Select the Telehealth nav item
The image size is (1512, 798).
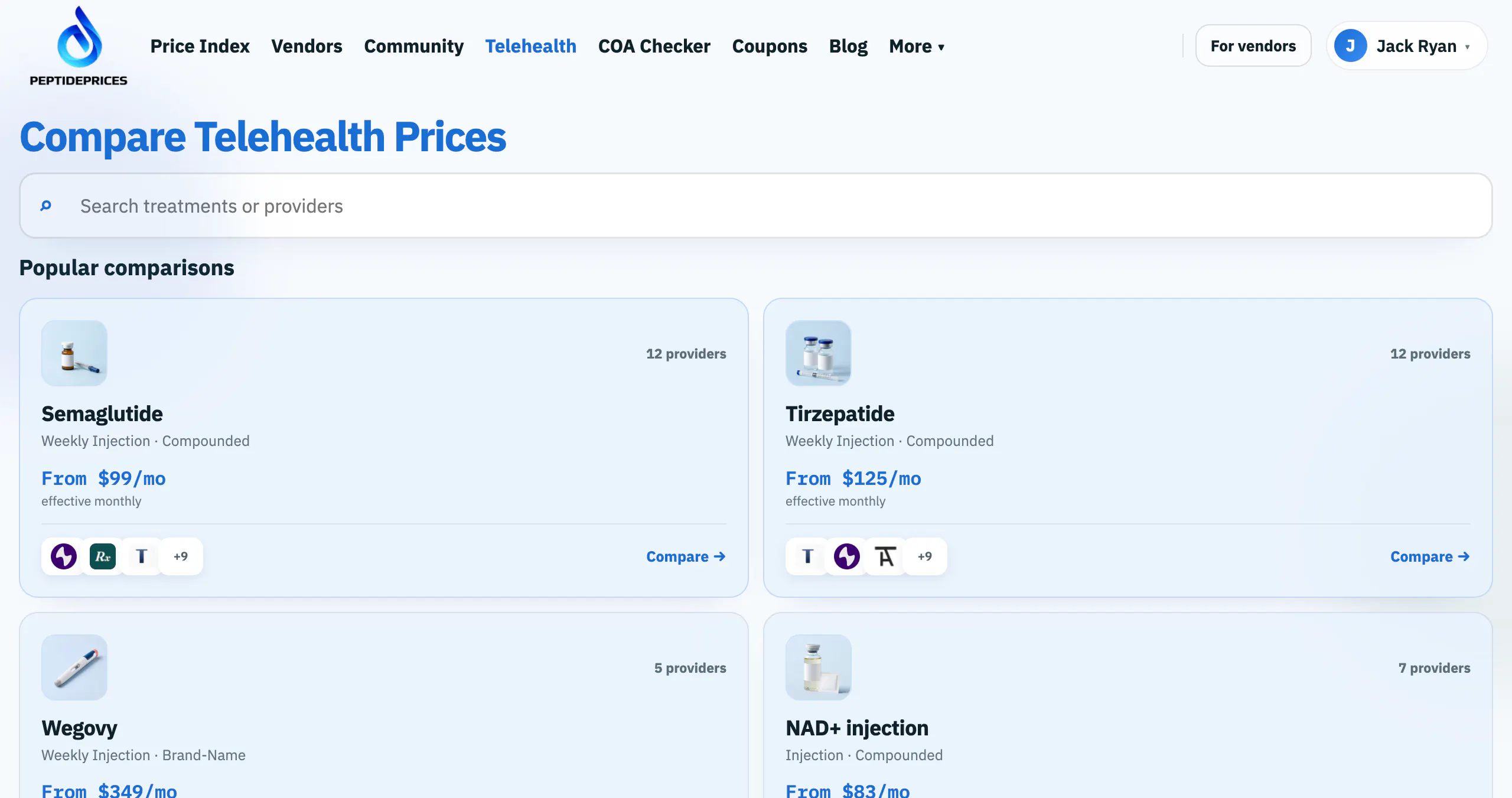point(530,46)
